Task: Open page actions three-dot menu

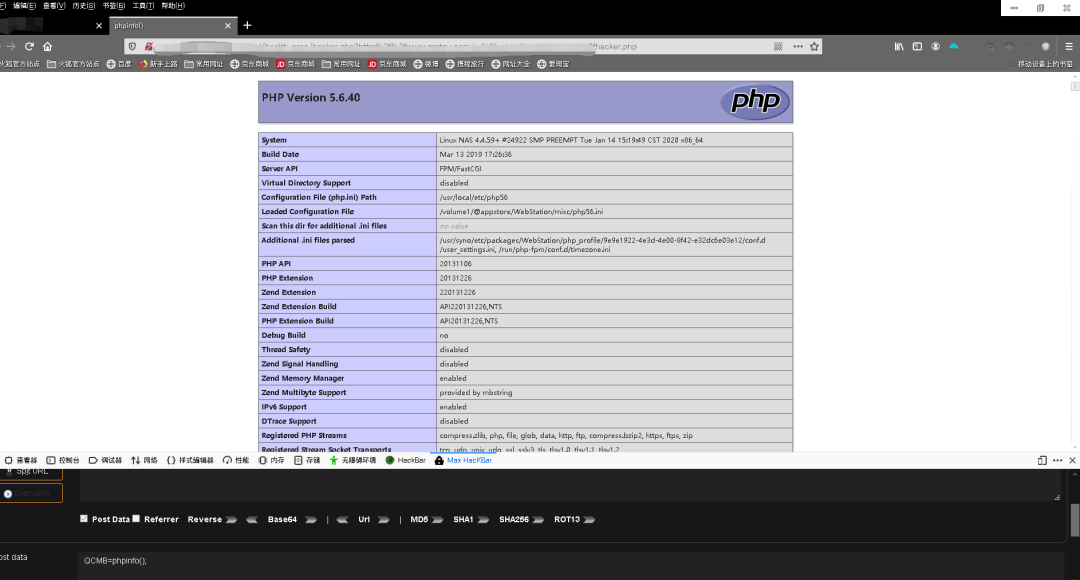Action: [797, 46]
